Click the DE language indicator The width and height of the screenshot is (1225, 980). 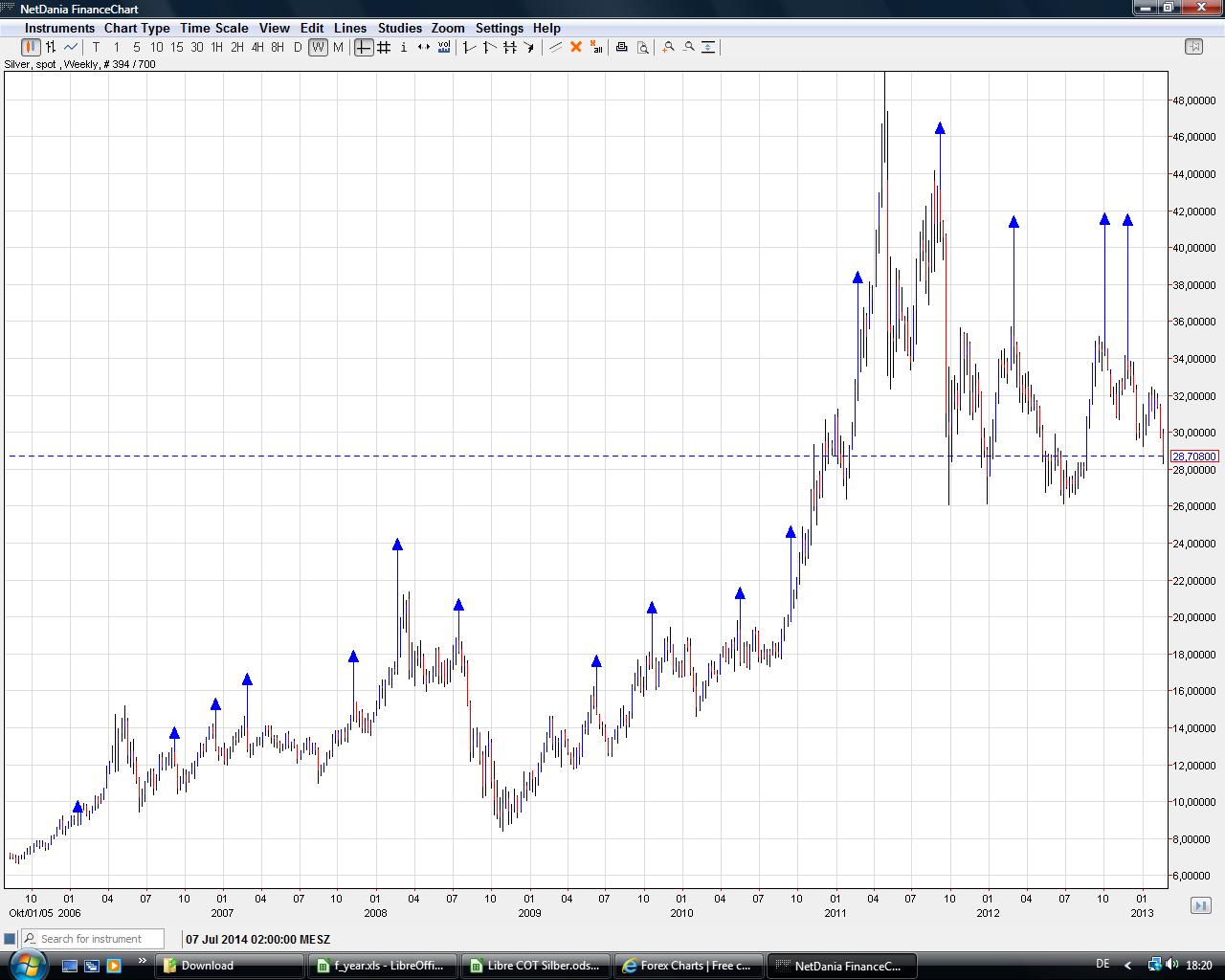[1102, 965]
